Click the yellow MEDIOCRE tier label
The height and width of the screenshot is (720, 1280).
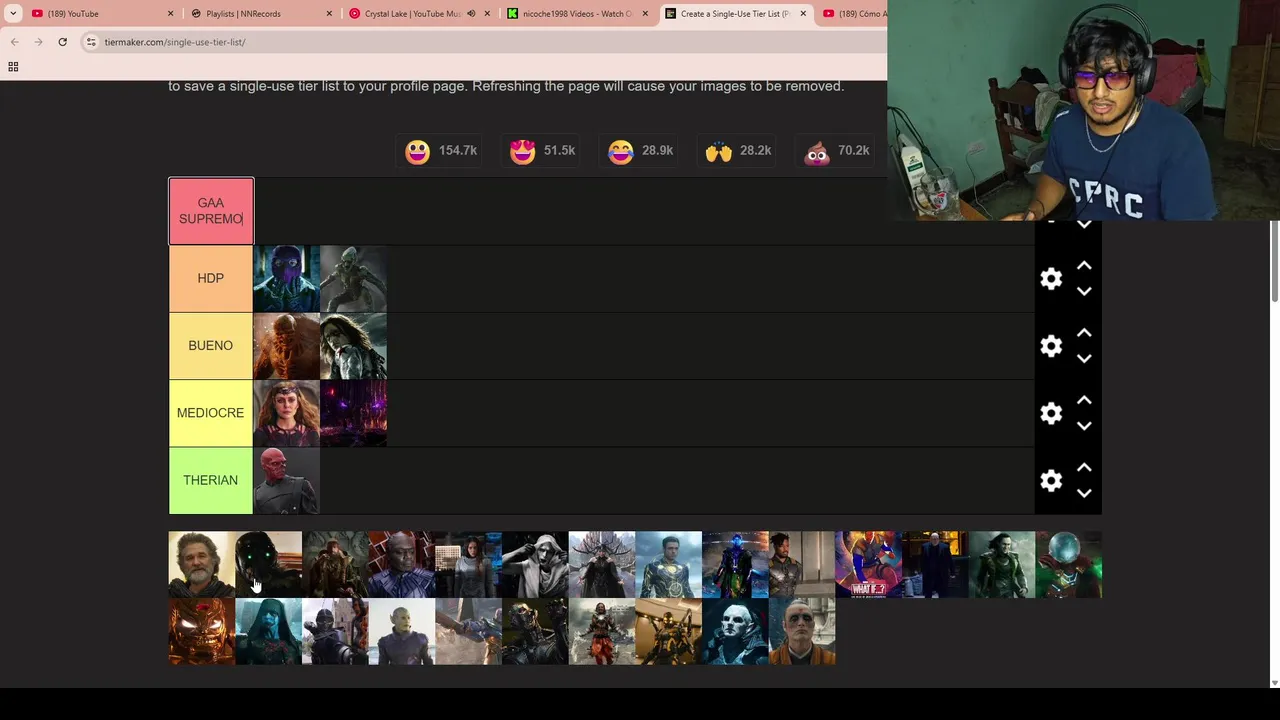tap(211, 413)
